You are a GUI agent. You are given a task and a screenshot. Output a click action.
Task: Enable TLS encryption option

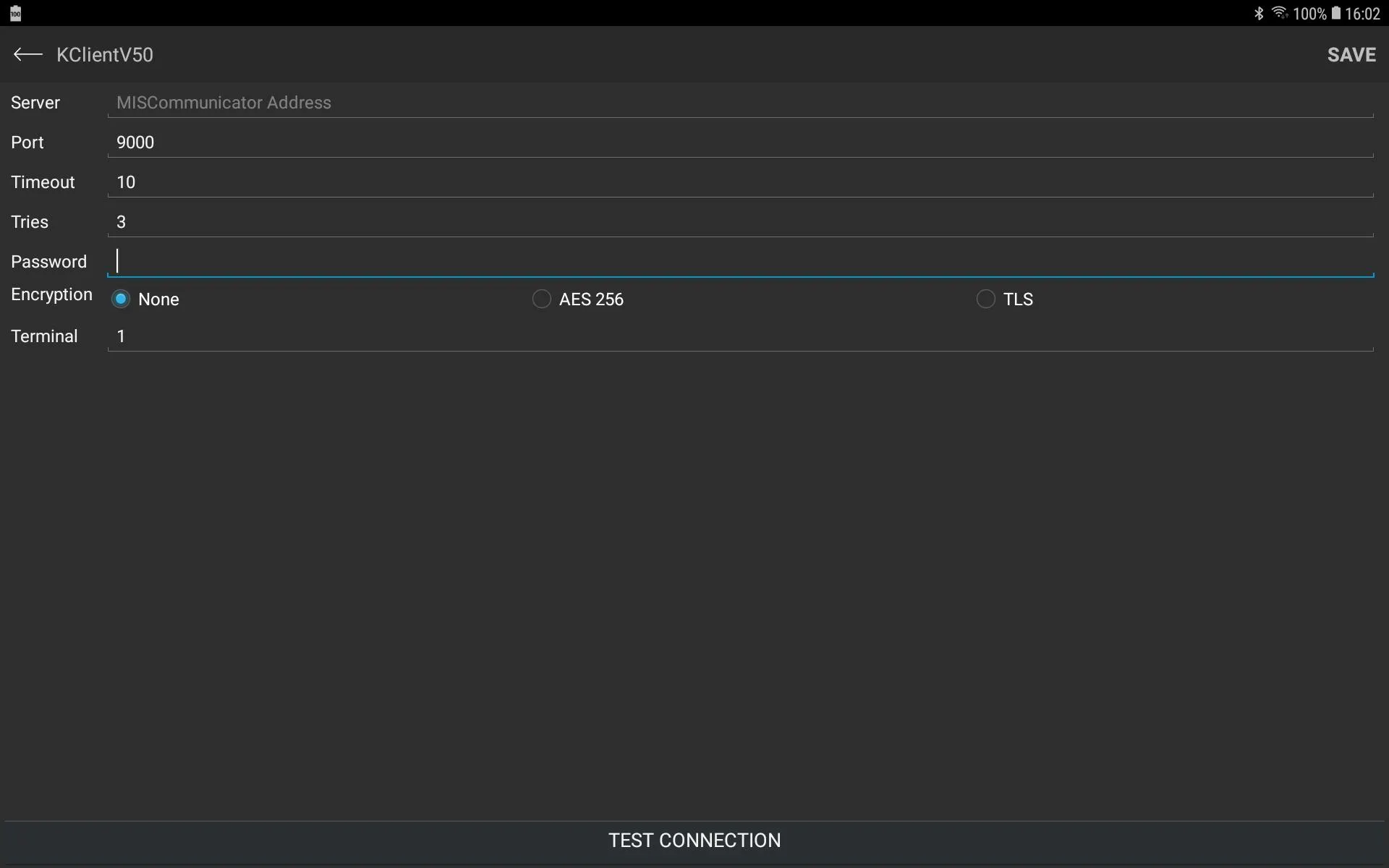click(984, 299)
